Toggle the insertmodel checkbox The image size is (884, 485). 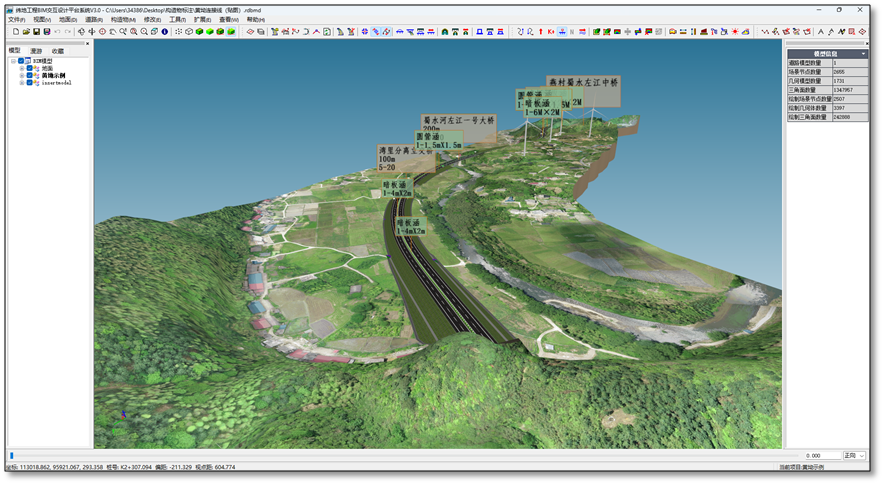[x=30, y=83]
